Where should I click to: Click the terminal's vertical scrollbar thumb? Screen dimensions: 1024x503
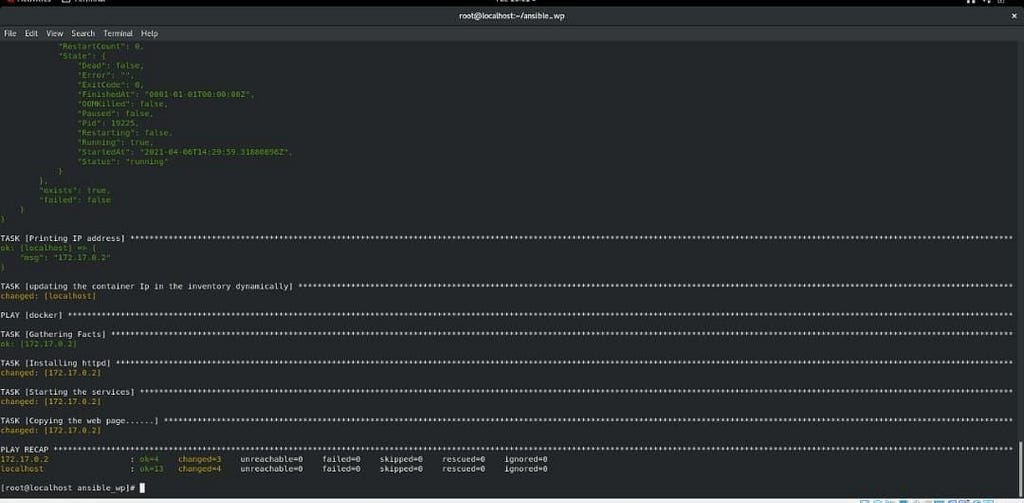point(1021,468)
